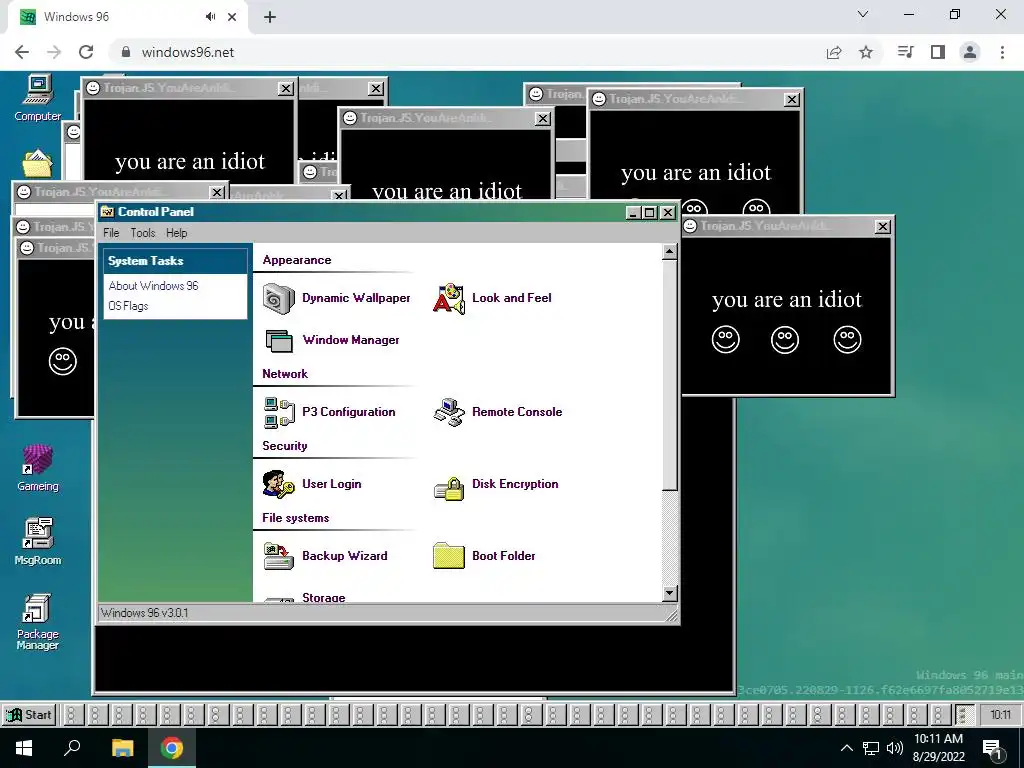Open Windows volume control in the tray
This screenshot has width=1024, height=768.
(895, 748)
